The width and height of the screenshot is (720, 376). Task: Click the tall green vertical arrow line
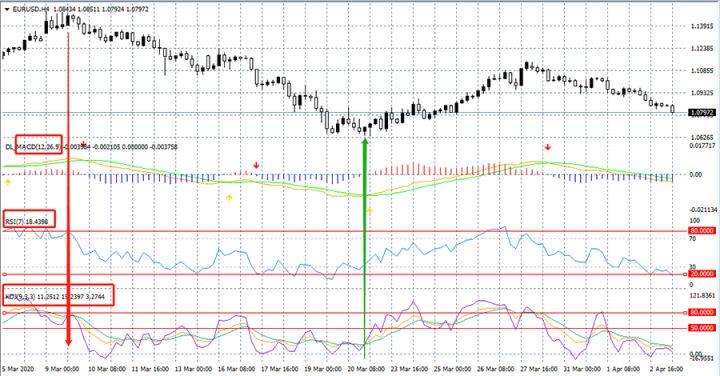(x=365, y=248)
